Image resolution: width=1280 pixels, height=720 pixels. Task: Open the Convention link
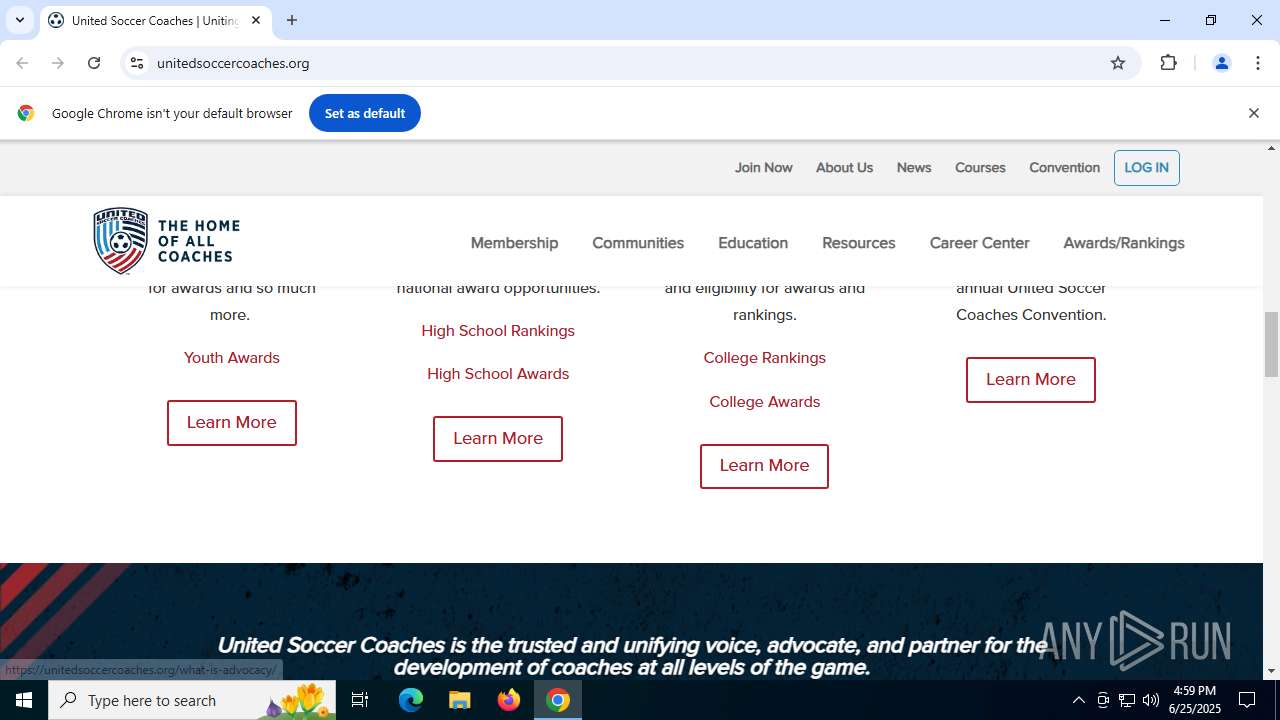pyautogui.click(x=1064, y=167)
